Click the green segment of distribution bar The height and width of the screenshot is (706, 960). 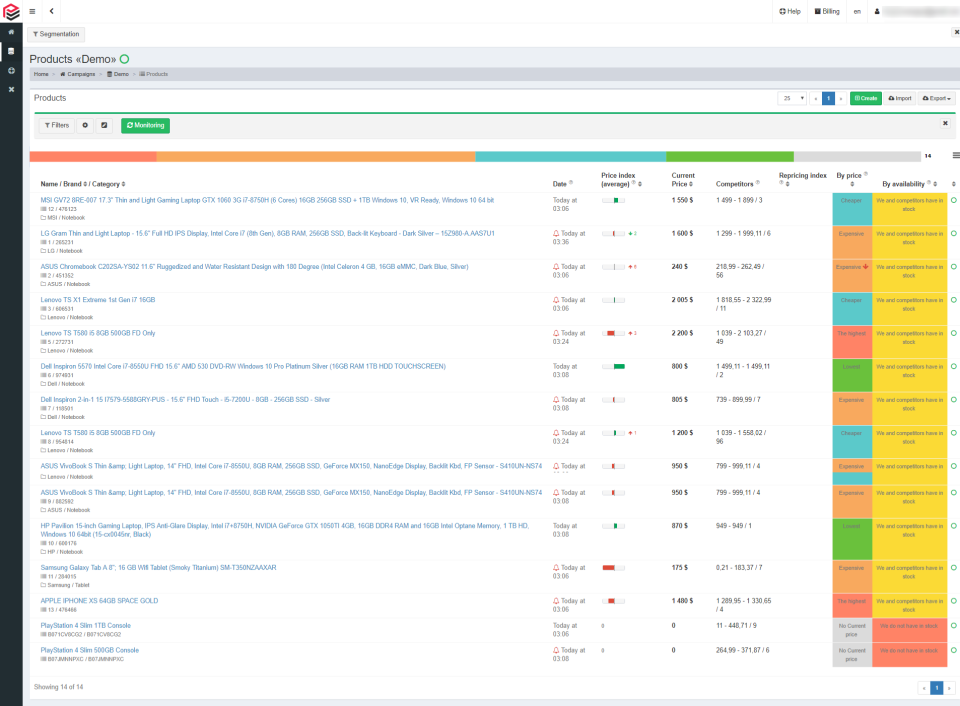pos(730,157)
